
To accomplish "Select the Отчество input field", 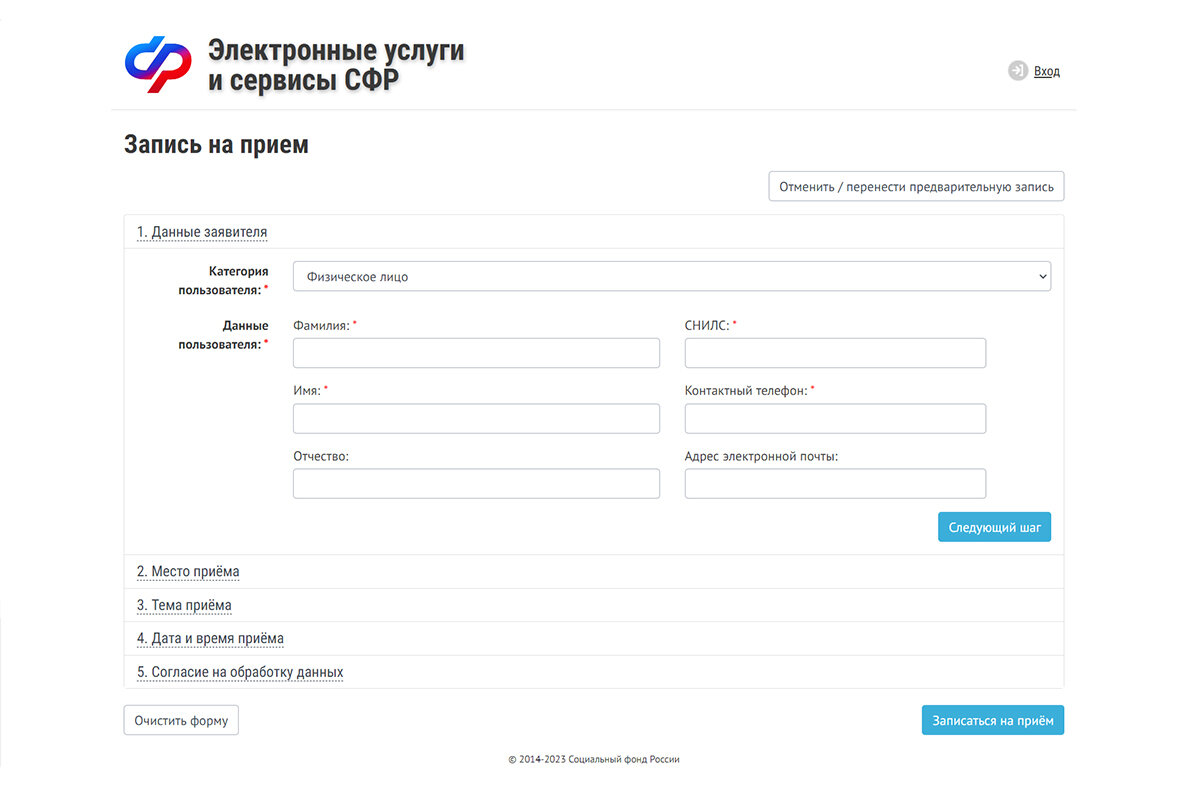I will point(476,483).
